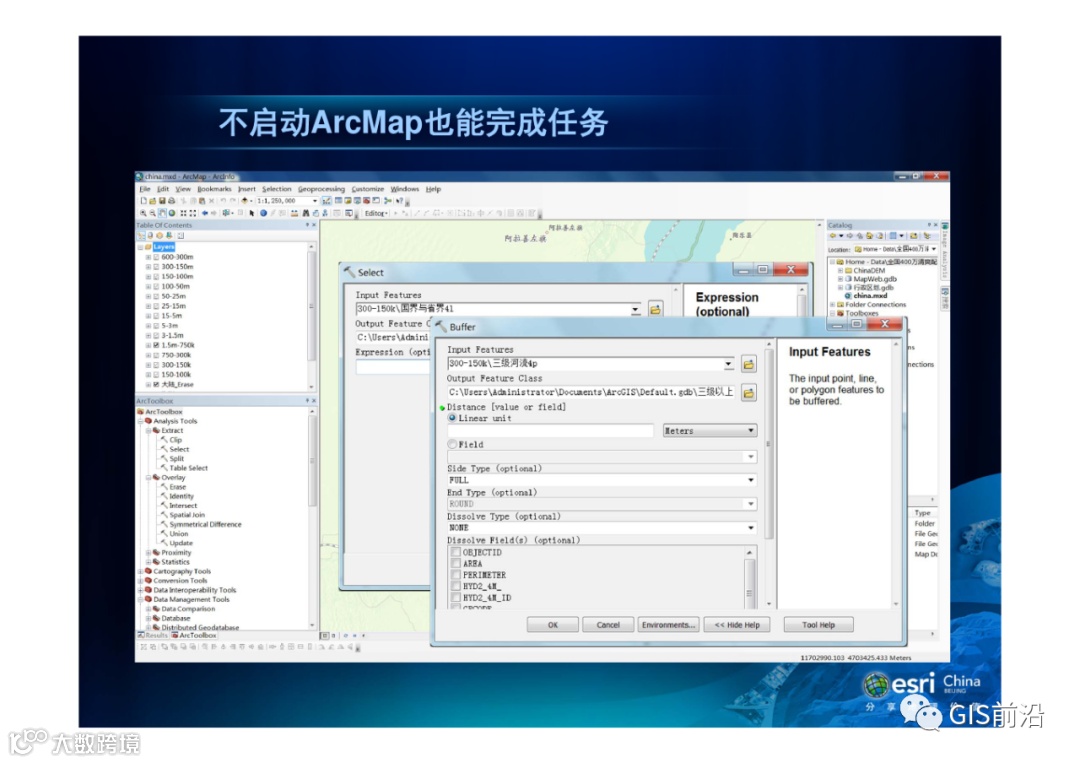Create a new map document
Image resolution: width=1080 pixels, height=763 pixels.
[143, 201]
